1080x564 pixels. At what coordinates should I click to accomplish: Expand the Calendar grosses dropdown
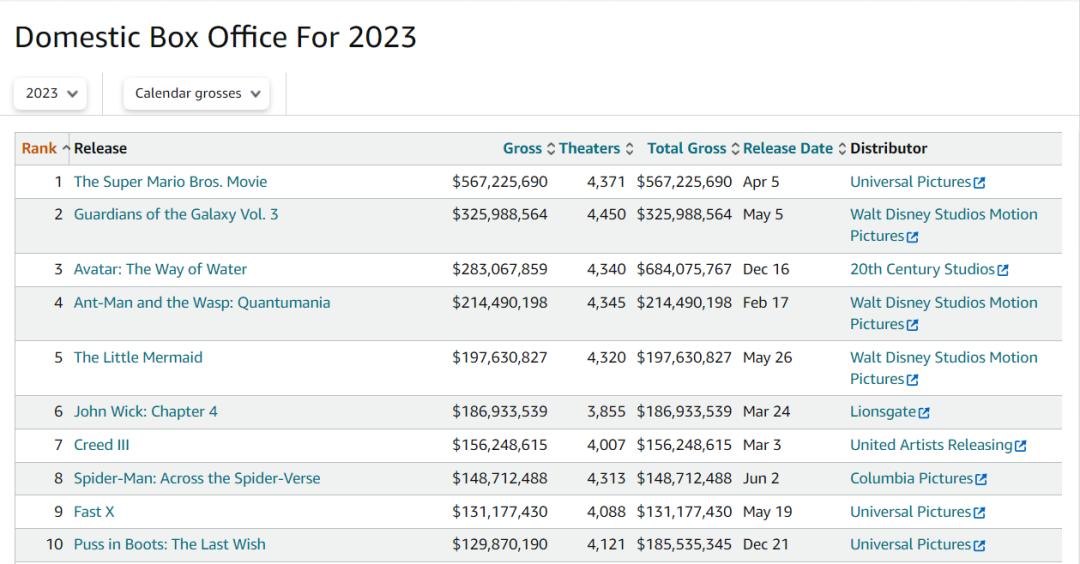(x=197, y=93)
